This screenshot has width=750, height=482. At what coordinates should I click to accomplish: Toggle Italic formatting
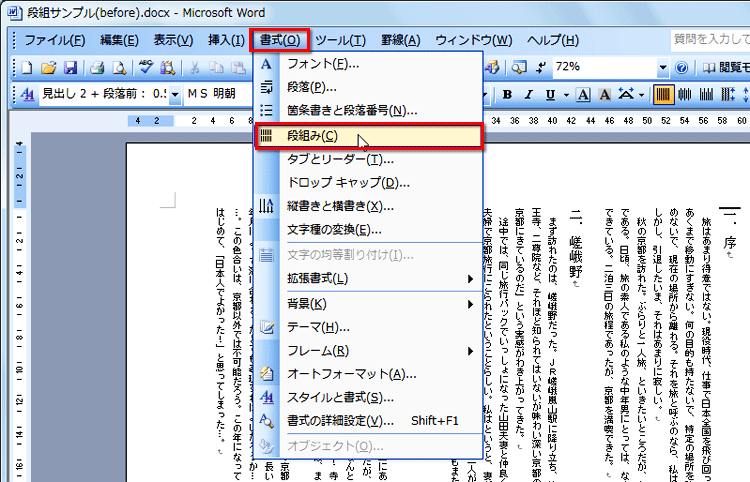(529, 95)
